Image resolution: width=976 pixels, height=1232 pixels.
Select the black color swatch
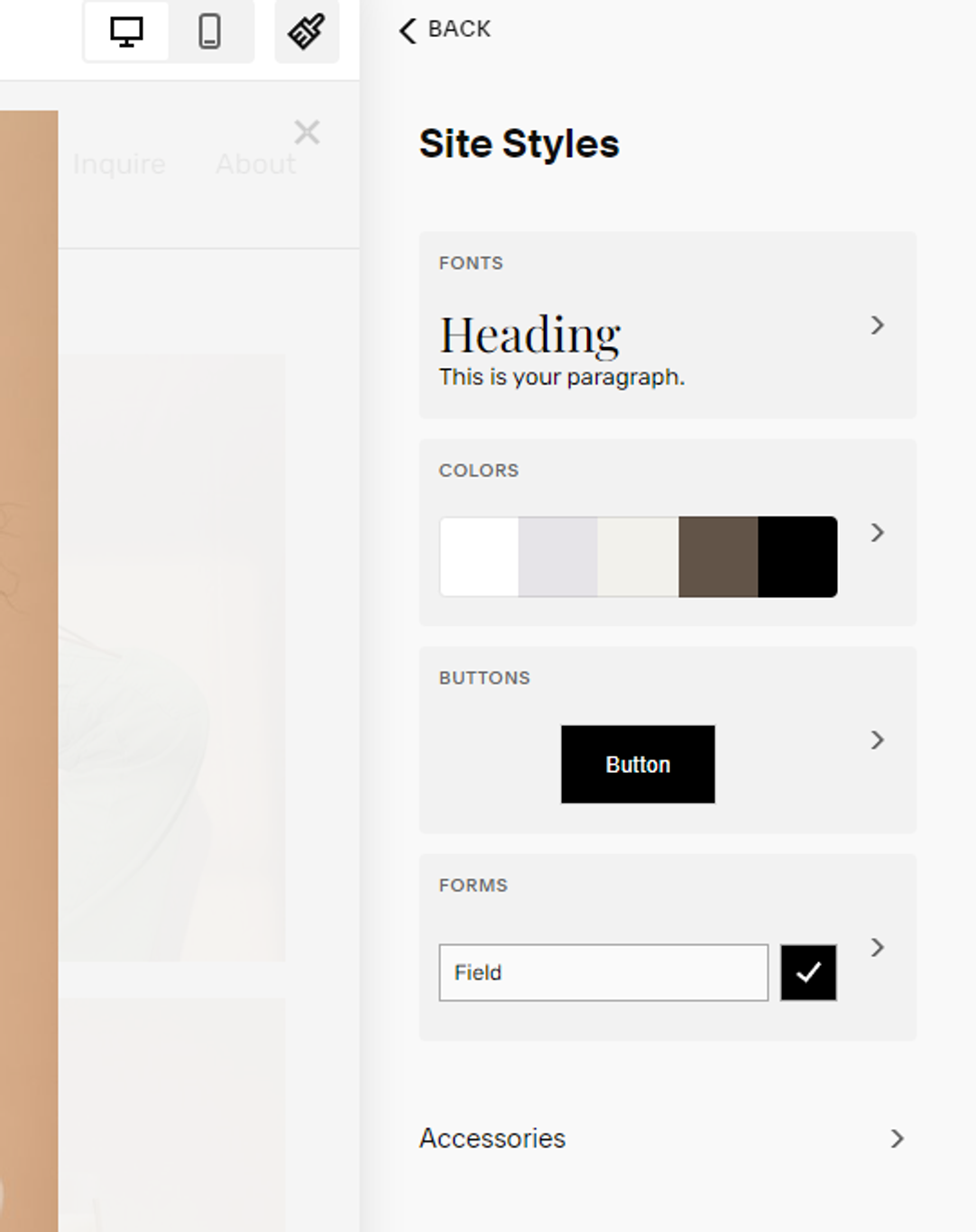[x=798, y=556]
